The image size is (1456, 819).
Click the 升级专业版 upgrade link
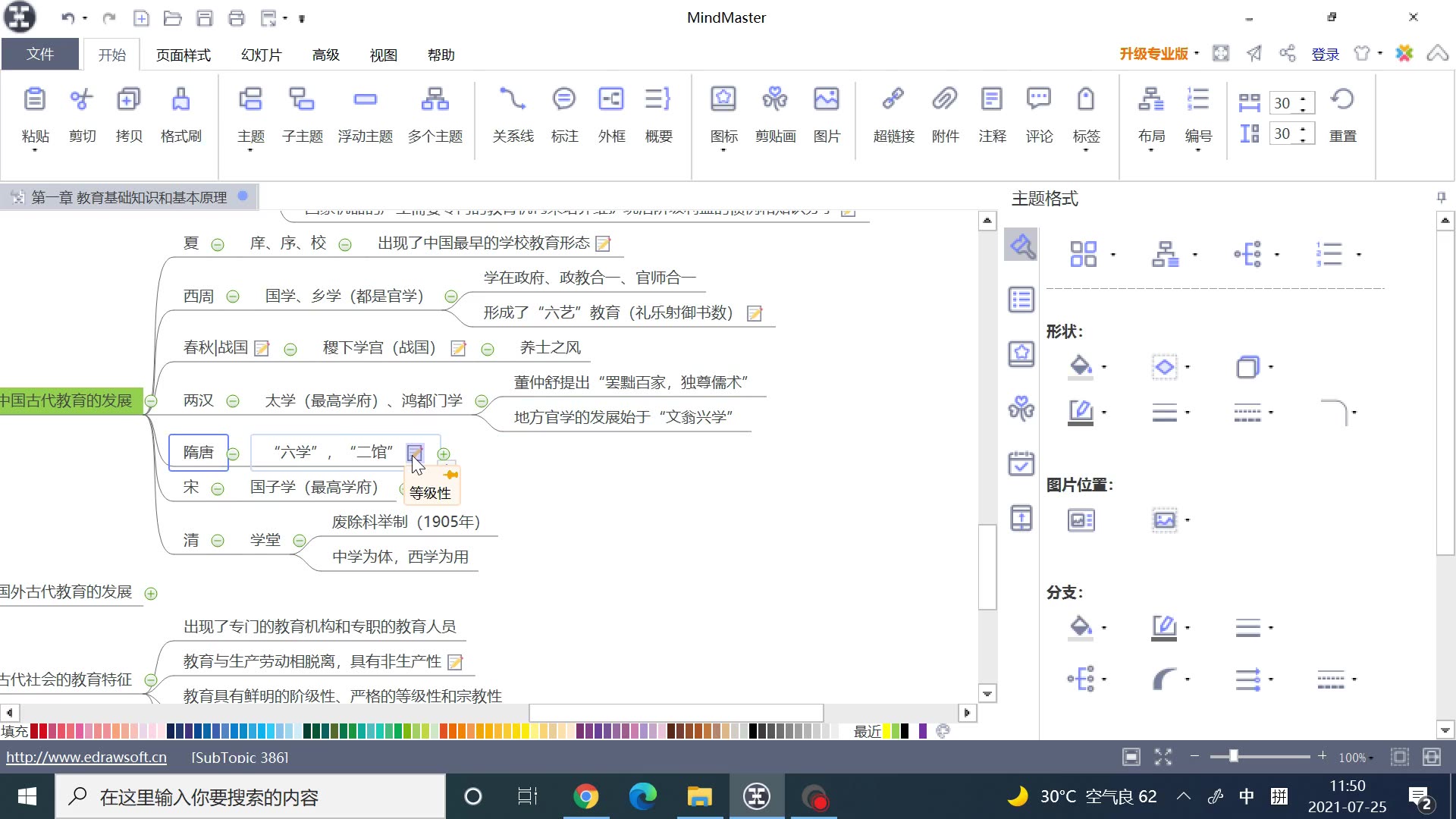[x=1153, y=54]
